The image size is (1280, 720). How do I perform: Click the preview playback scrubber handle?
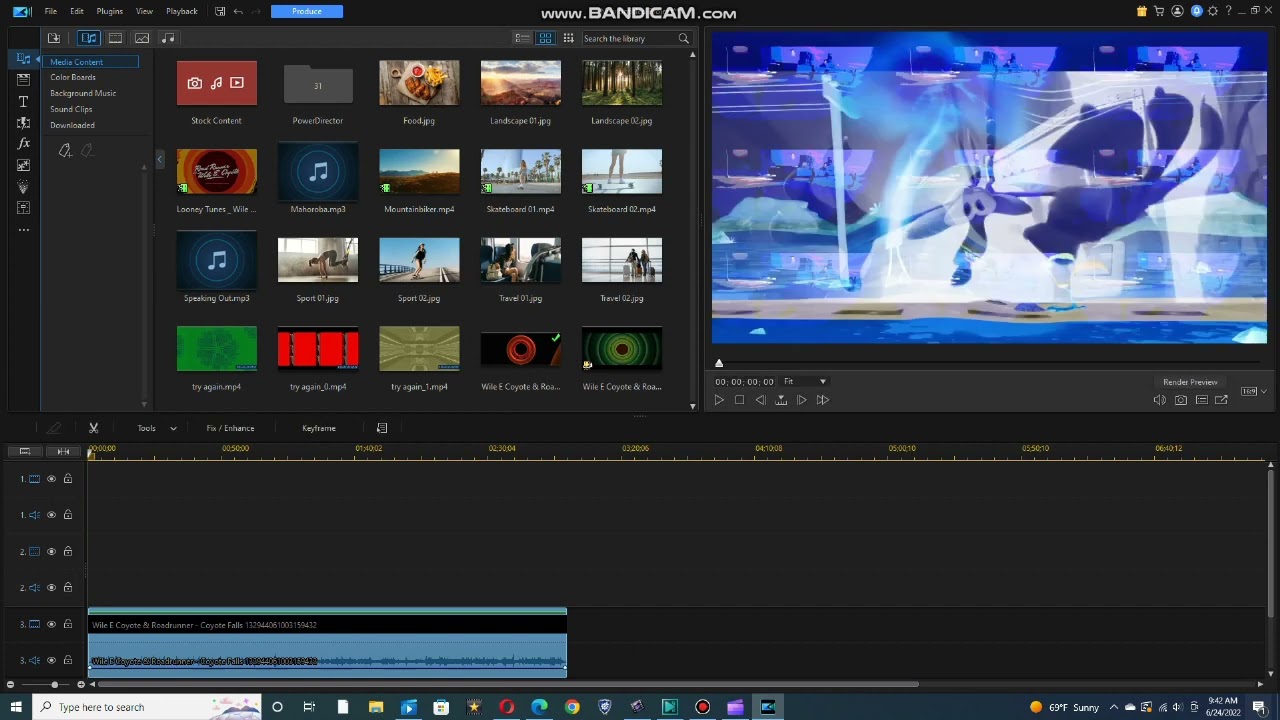718,364
